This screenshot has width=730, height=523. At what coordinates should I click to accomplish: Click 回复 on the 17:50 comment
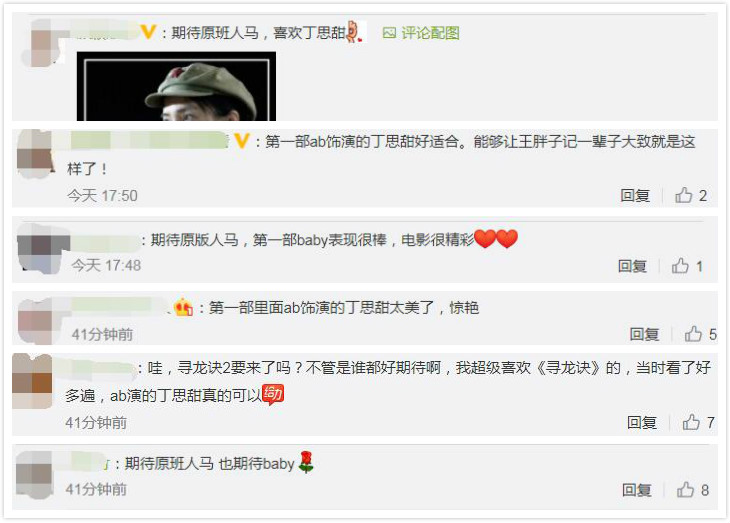635,196
